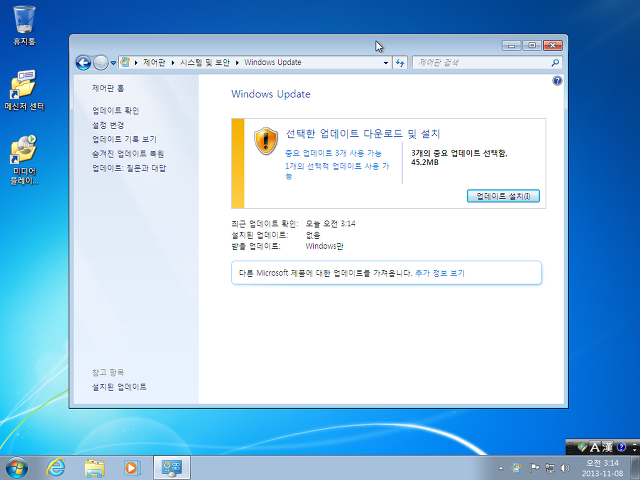
Task: Open help via blue question mark icon
Action: [557, 80]
